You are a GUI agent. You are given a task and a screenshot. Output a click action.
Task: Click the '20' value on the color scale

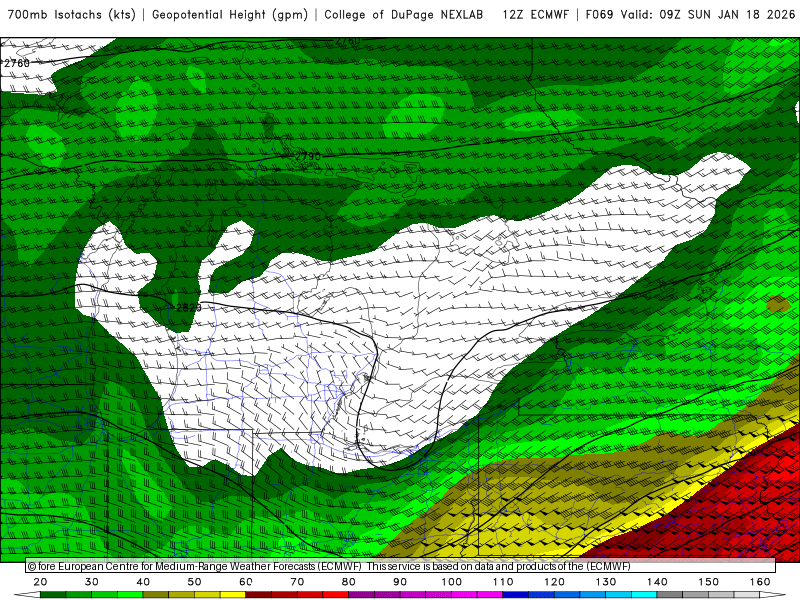point(40,582)
